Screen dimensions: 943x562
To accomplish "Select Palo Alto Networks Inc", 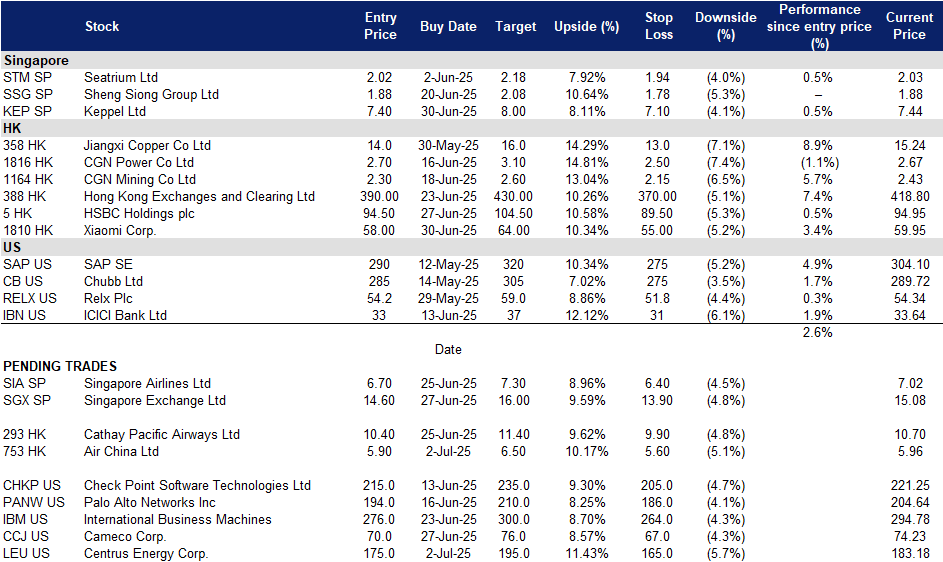I will point(150,502).
